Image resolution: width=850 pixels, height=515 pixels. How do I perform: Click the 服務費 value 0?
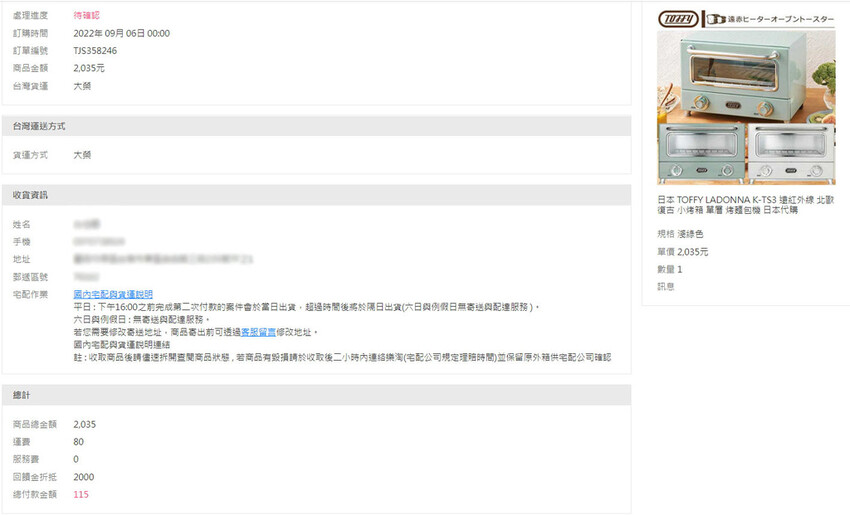pyautogui.click(x=76, y=459)
